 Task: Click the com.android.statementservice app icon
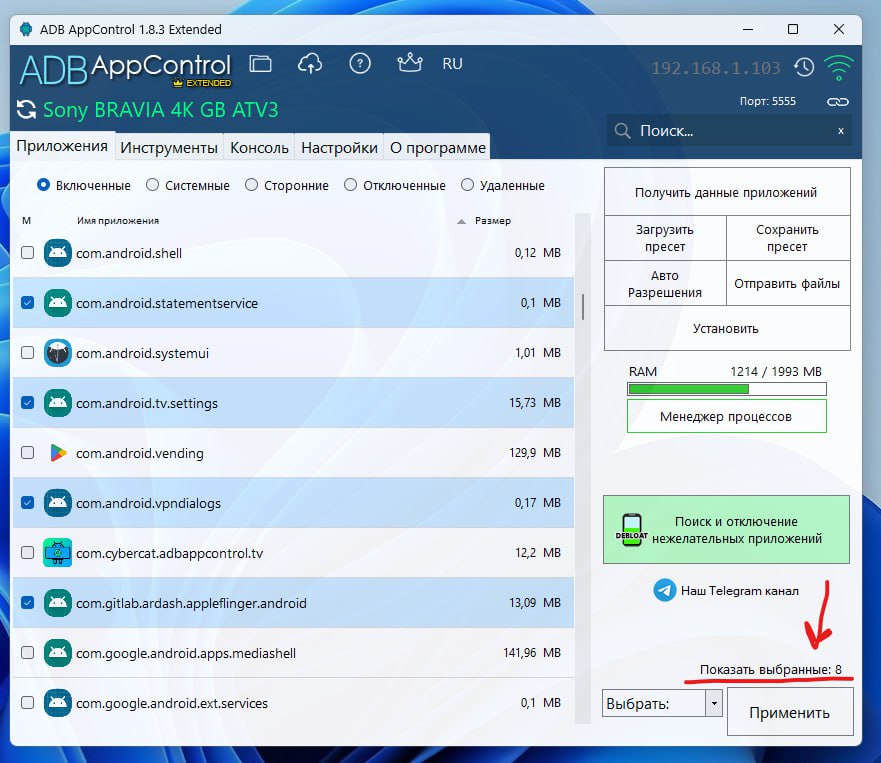click(57, 303)
